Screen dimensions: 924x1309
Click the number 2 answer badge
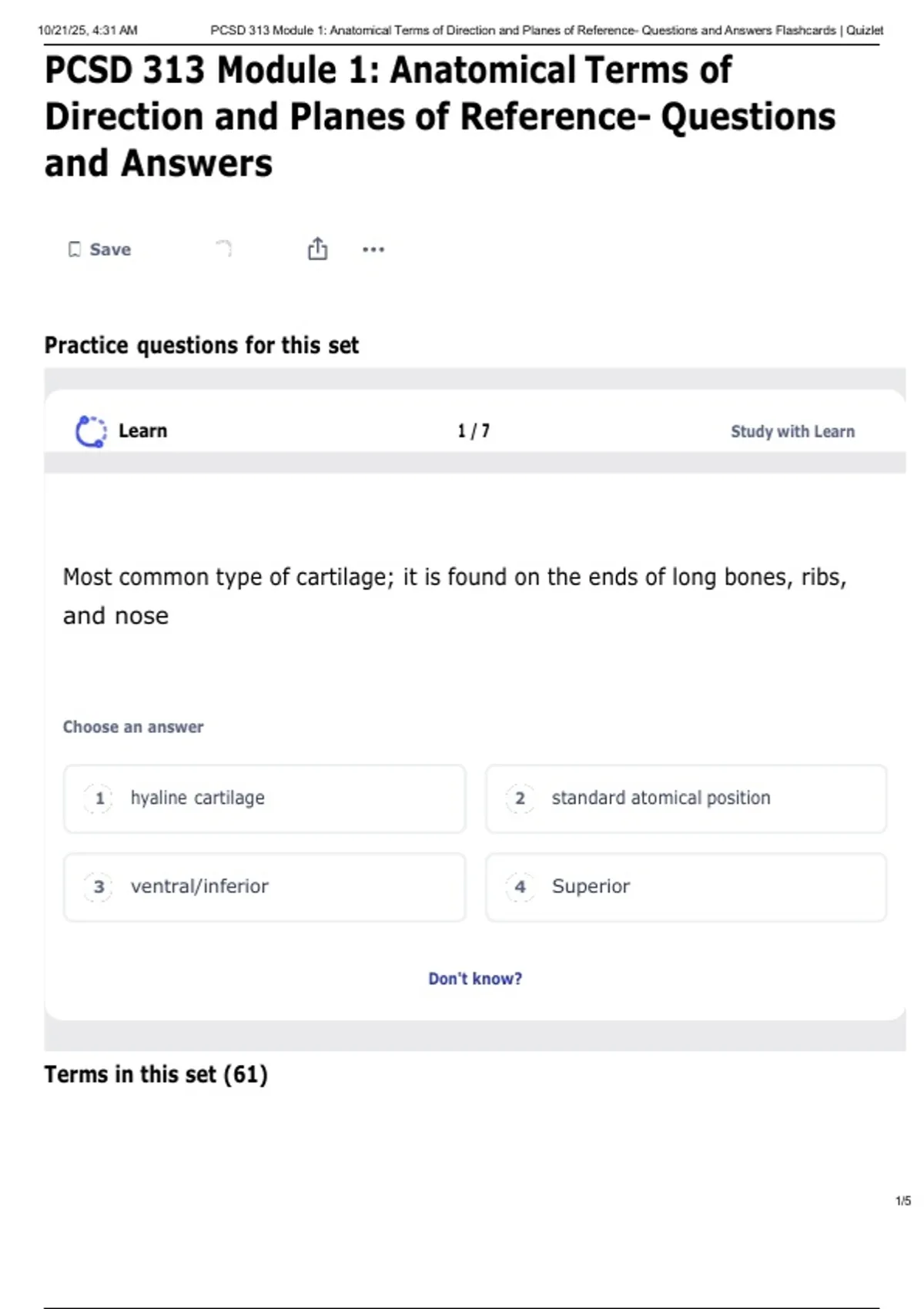[520, 798]
